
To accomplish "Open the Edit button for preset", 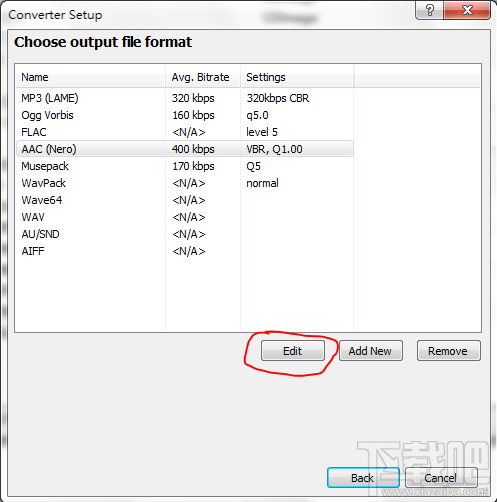I will click(293, 351).
